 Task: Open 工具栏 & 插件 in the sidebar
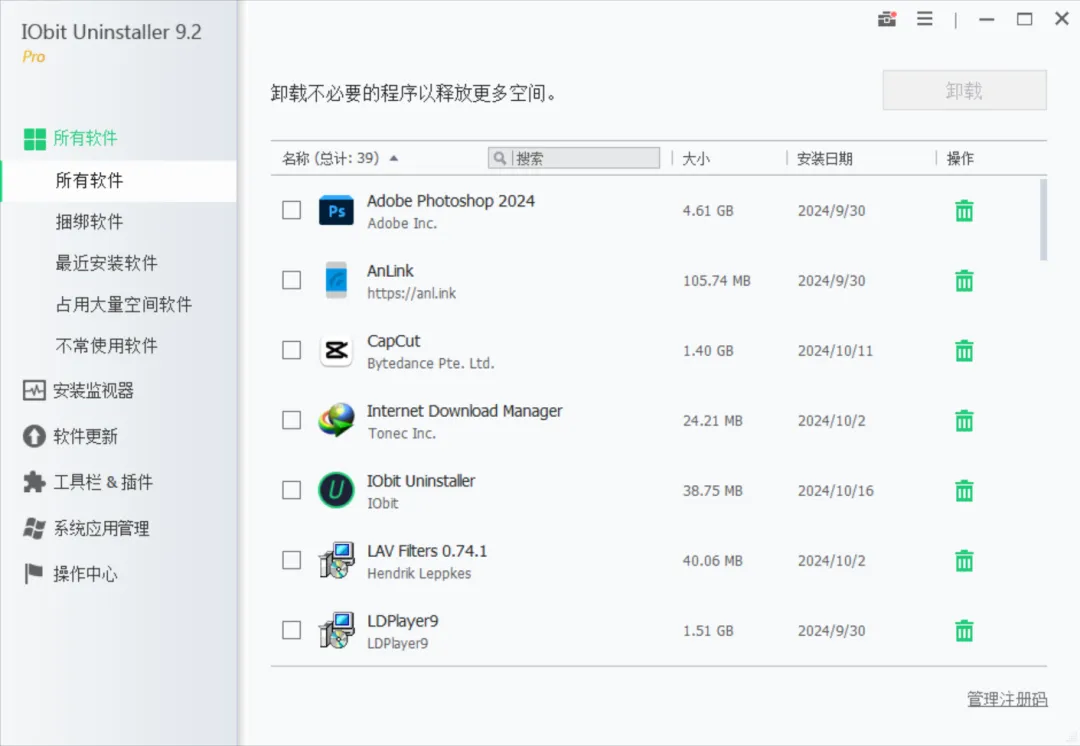(102, 483)
